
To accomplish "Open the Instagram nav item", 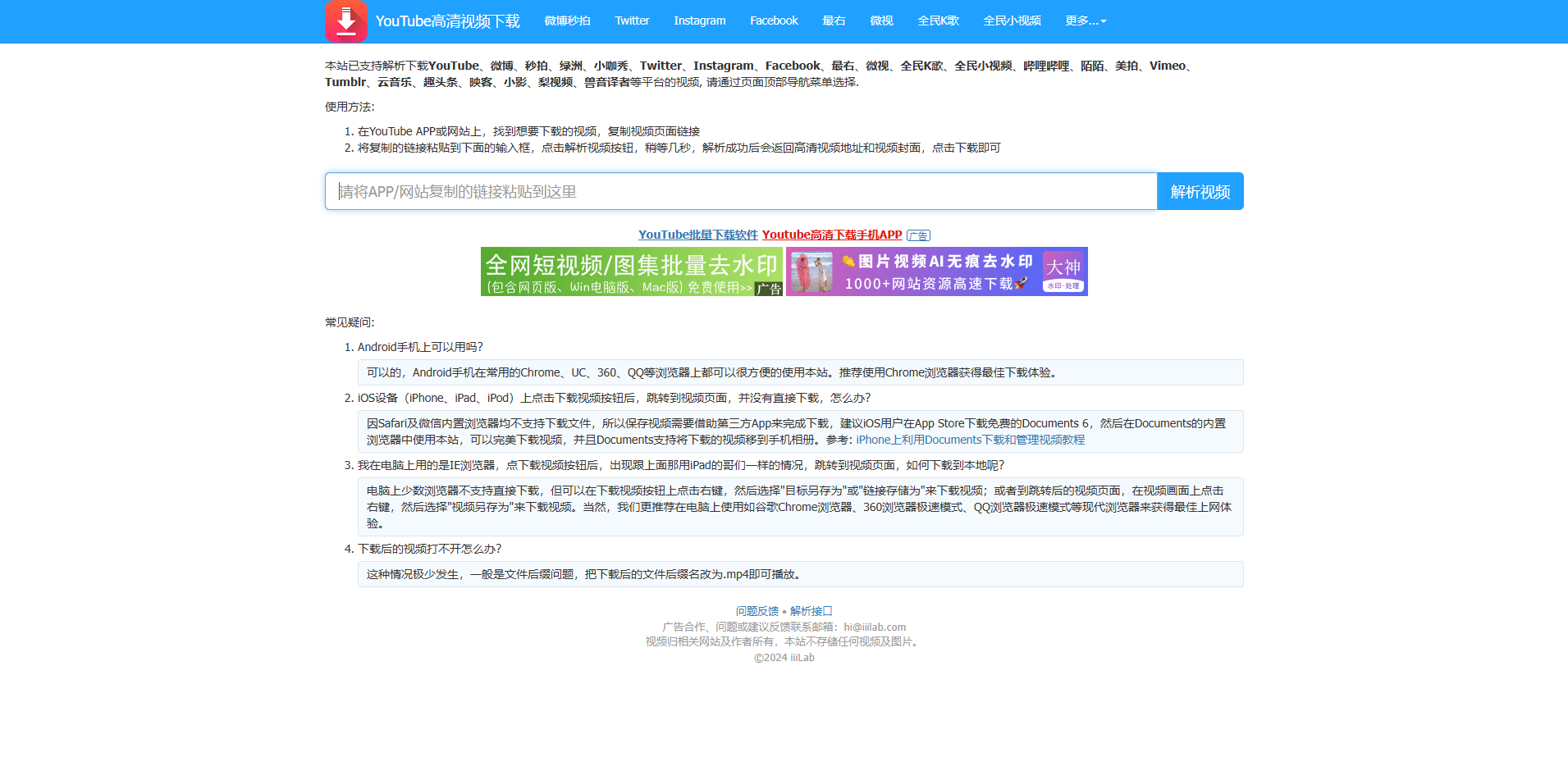I will point(699,21).
